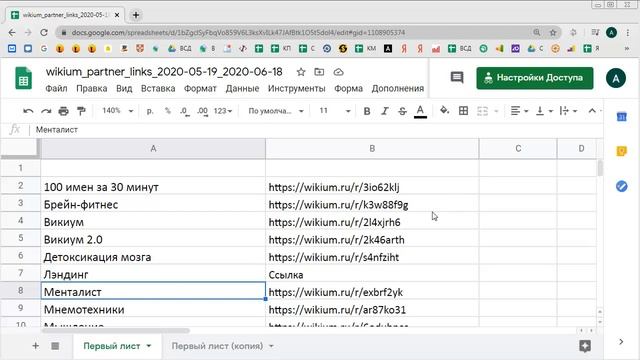Open the number format 123 dropdown
Image resolution: width=640 pixels, height=360 pixels.
tap(222, 111)
